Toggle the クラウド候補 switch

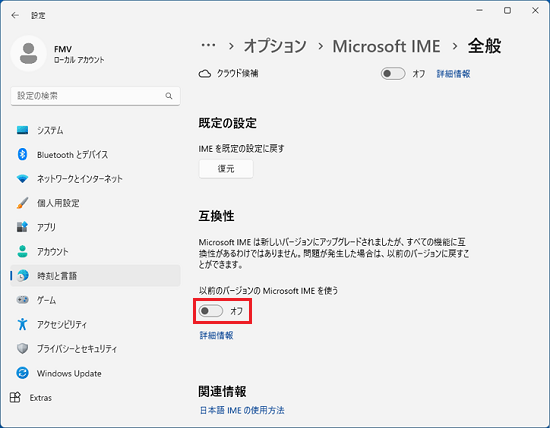pos(393,74)
